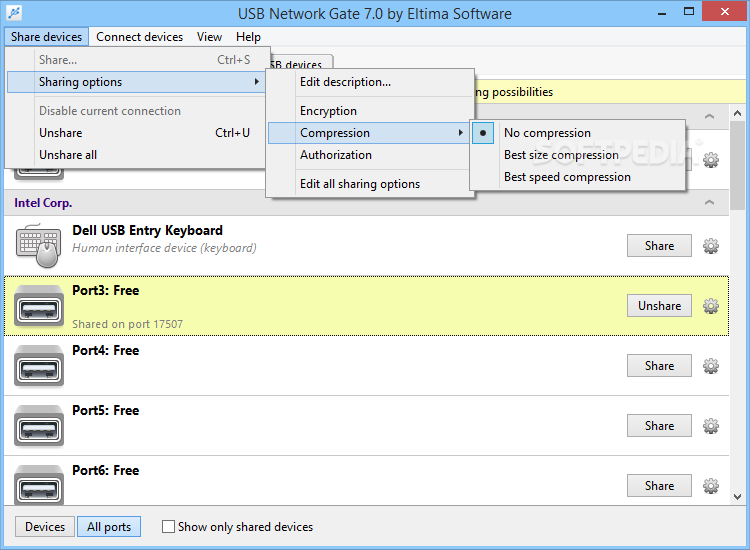Viewport: 750px width, 550px height.
Task: Switch to the partially hidden USB devices tab
Action: pos(301,63)
